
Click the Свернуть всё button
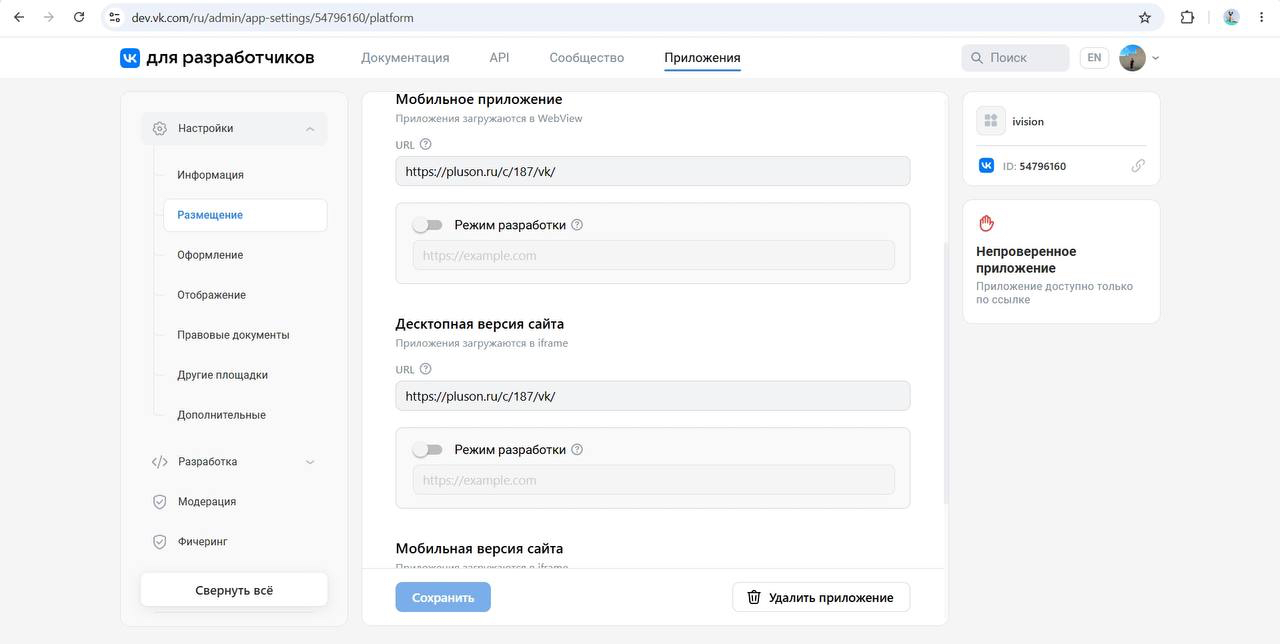point(234,590)
